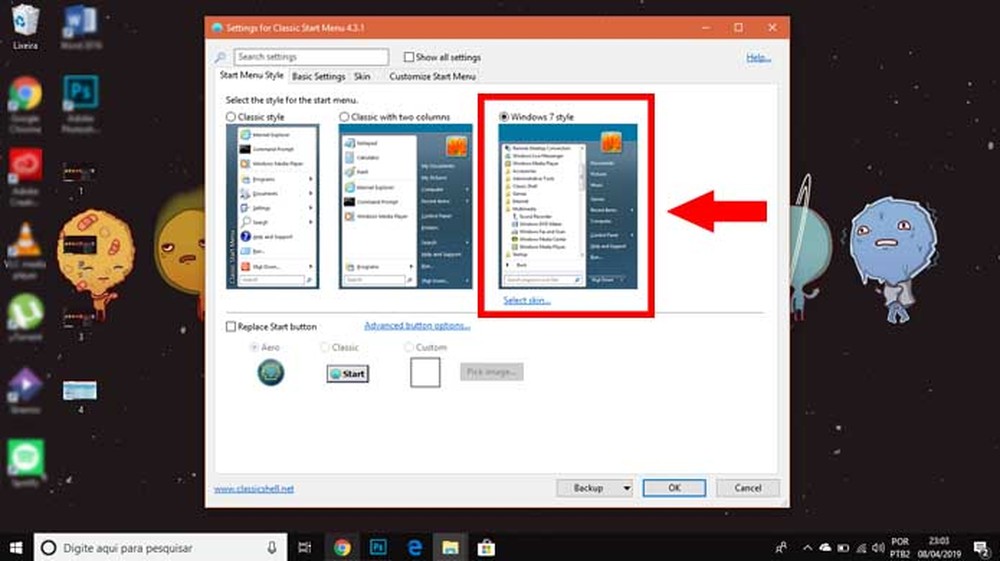Choose the Aero button radio option
This screenshot has height=561, width=1000.
(x=254, y=347)
